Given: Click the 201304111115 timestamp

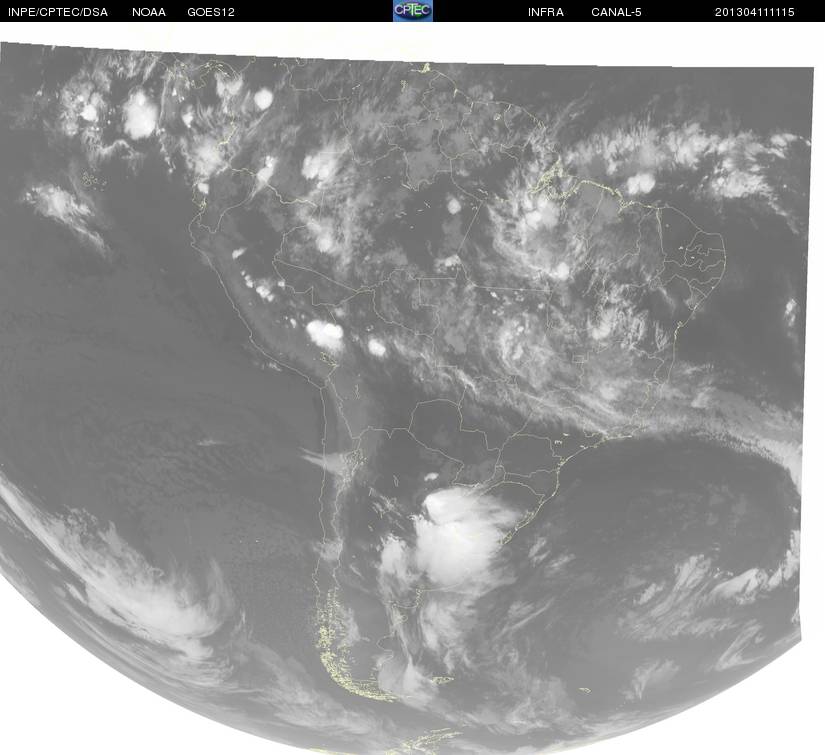Looking at the screenshot, I should coord(754,12).
